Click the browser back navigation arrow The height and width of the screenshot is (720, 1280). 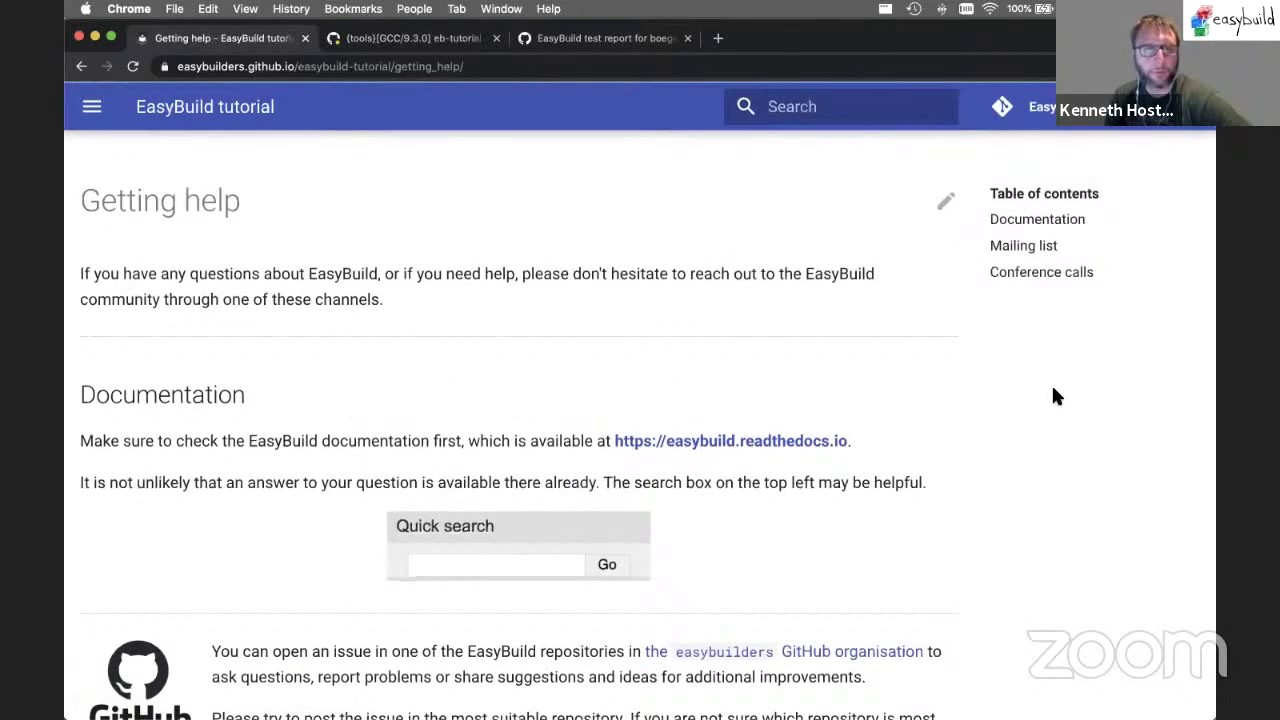81,66
